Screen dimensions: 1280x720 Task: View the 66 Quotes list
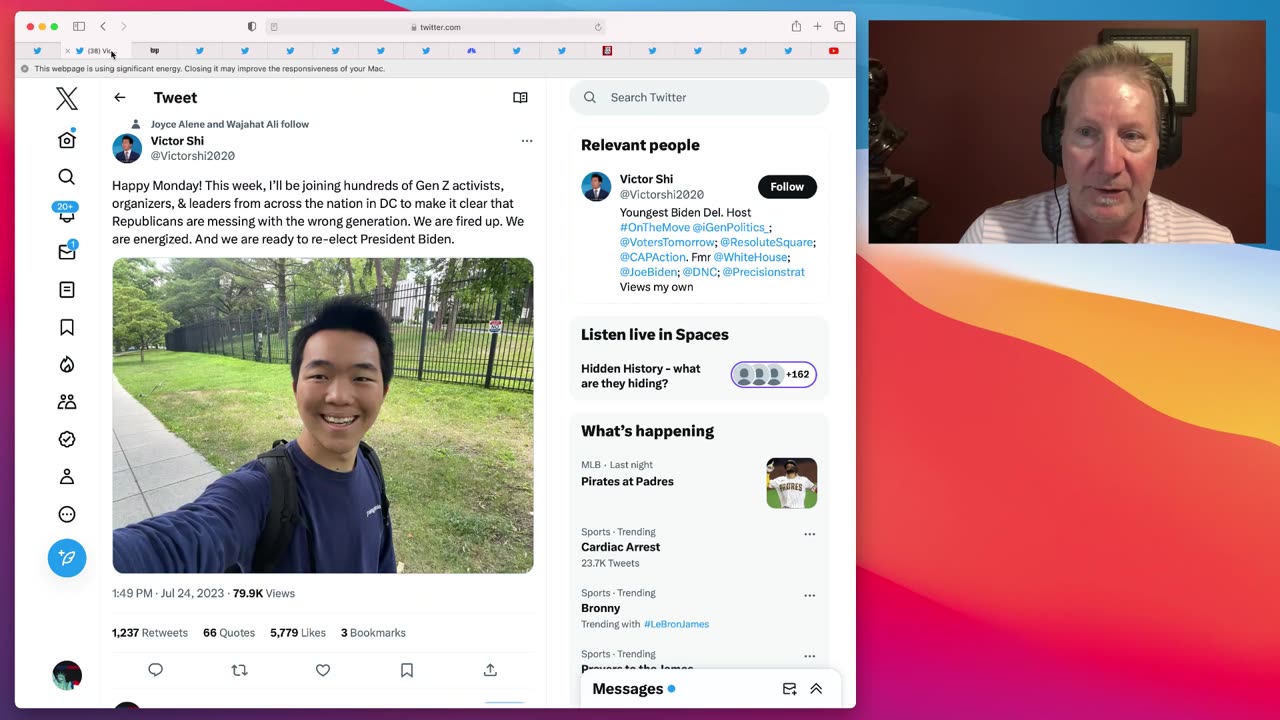click(229, 633)
